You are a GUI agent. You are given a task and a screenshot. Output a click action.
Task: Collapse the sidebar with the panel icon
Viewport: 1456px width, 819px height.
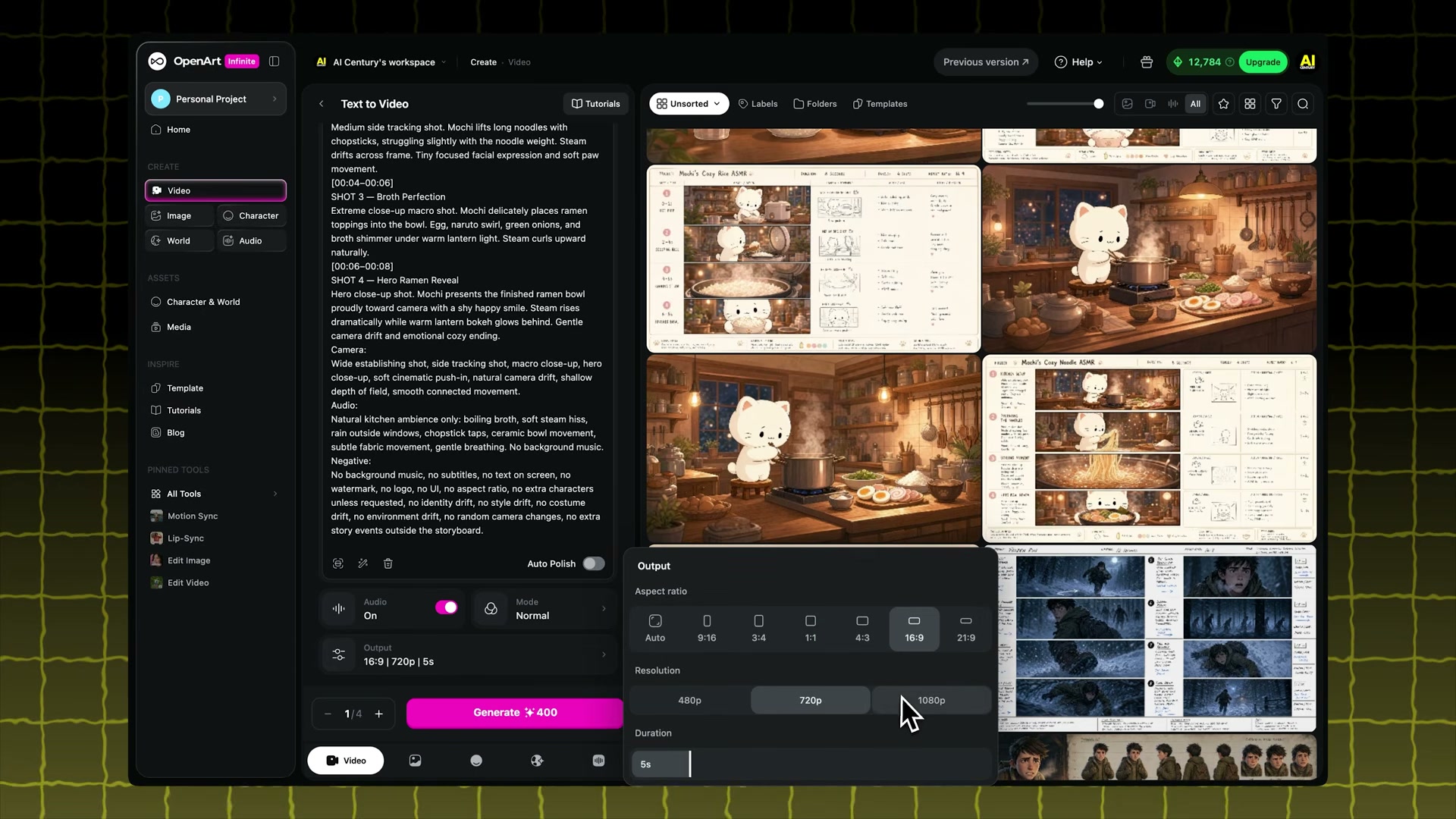(275, 61)
